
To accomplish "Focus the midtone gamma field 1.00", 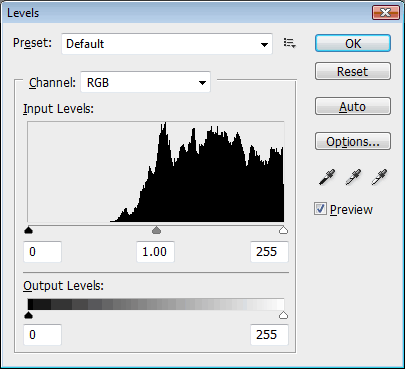I will [155, 252].
